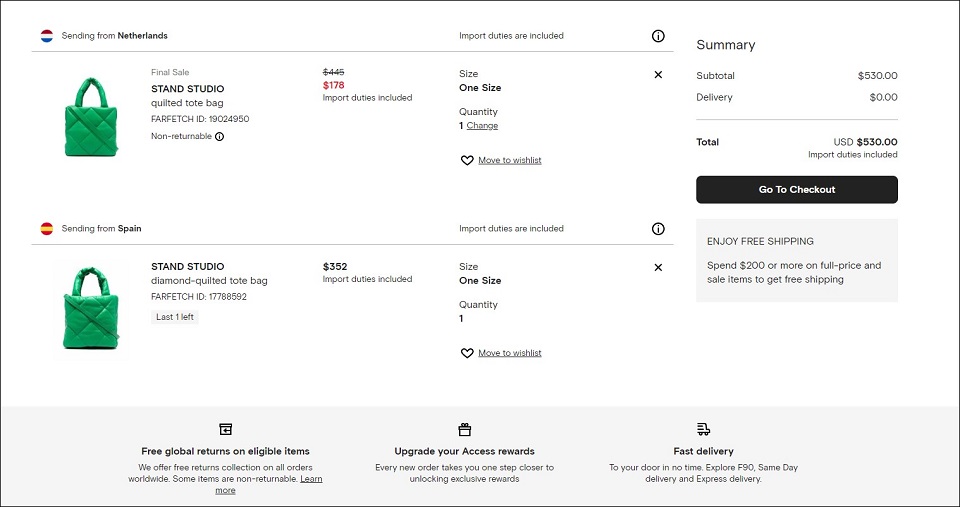Click 'Non-returnable' label text
This screenshot has width=960, height=507.
(x=181, y=137)
